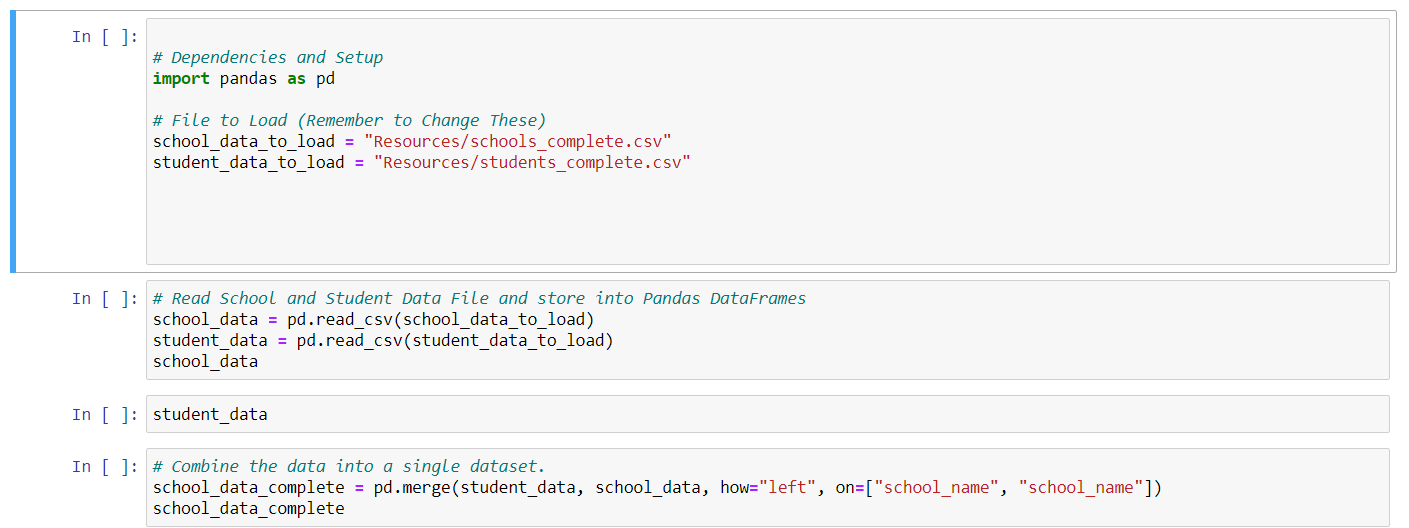Click the read_csv code cell editor
The height and width of the screenshot is (528, 1409).
tap(767, 330)
